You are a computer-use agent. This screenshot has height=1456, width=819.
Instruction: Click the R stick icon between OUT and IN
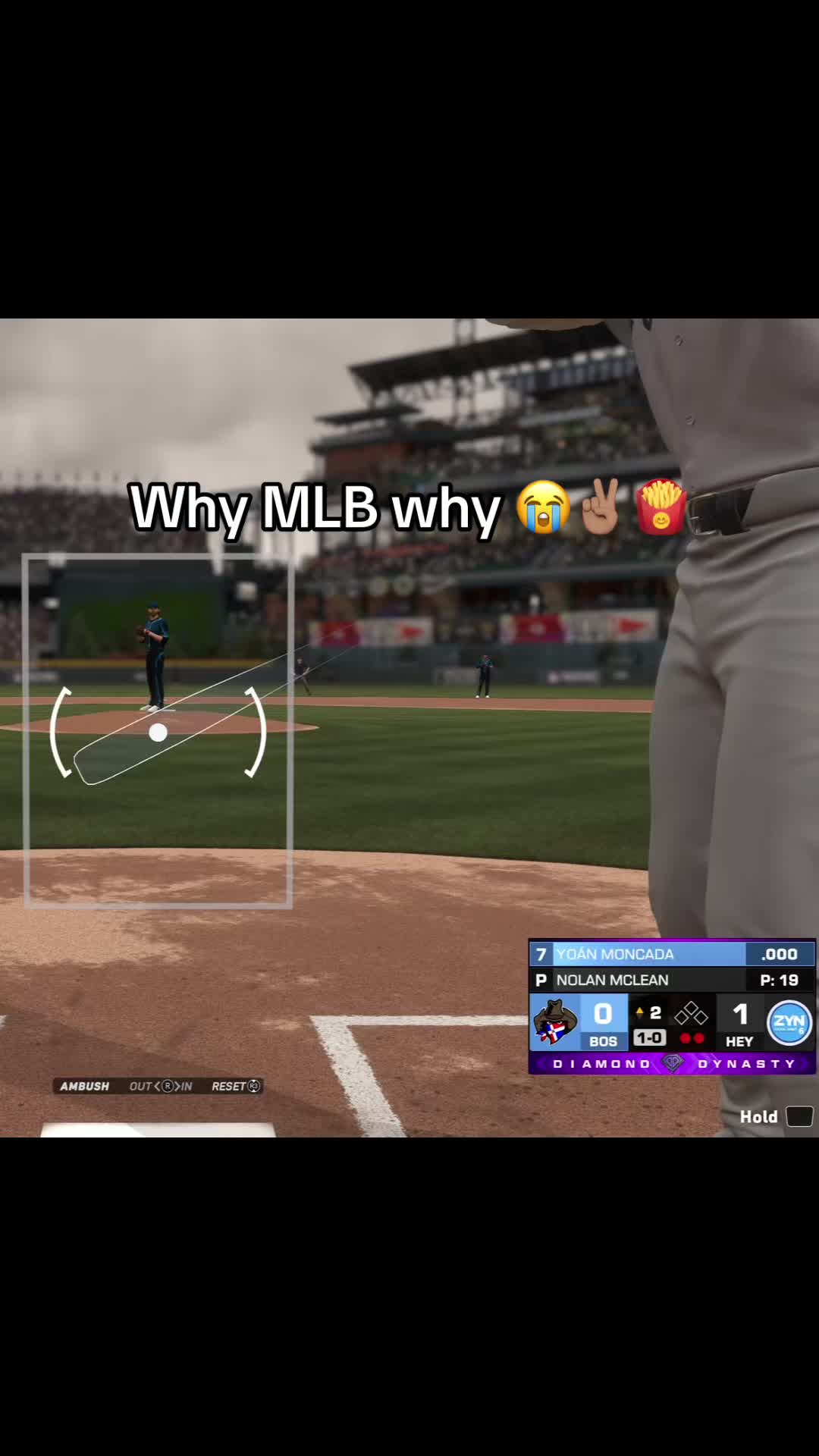coord(168,1086)
